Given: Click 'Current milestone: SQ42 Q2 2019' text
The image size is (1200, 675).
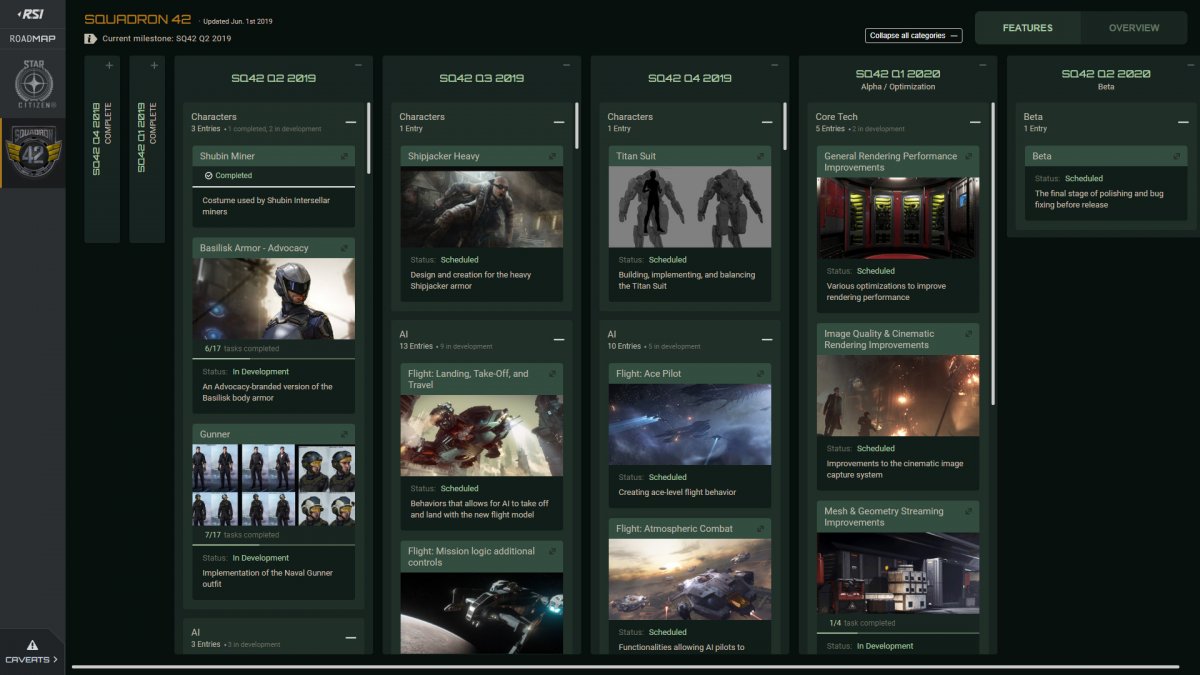Looking at the screenshot, I should [x=167, y=39].
